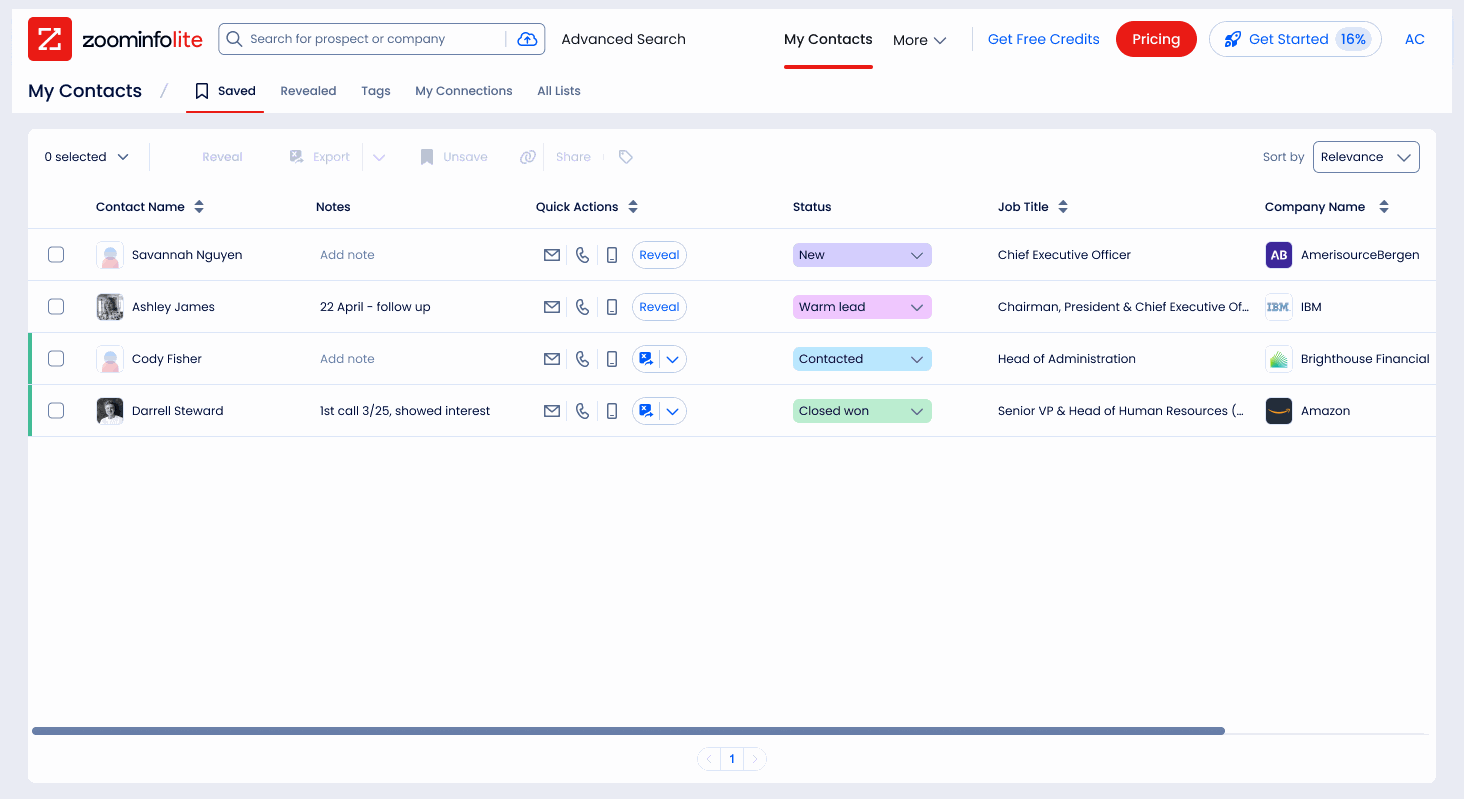Click IBM company logo
Screen dimensions: 1464x799
click(x=1279, y=307)
